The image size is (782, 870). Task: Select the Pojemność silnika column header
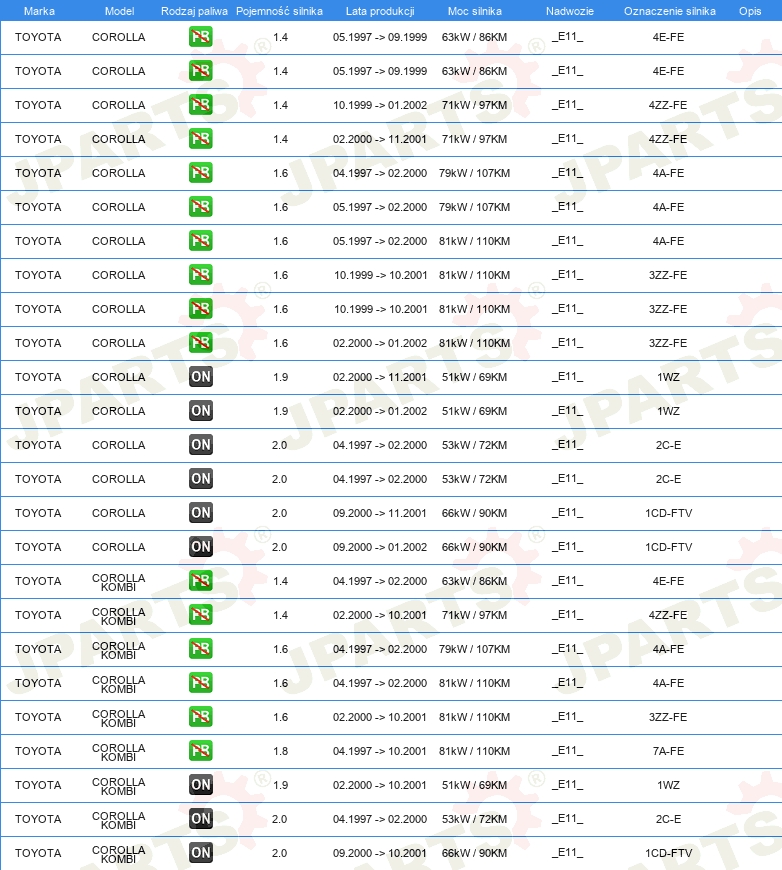pyautogui.click(x=279, y=11)
